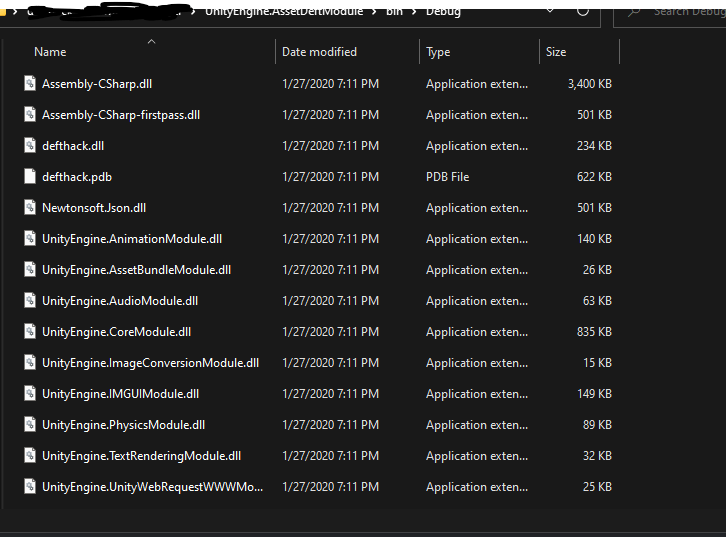The width and height of the screenshot is (726, 537).
Task: Click the 63 KB size value
Action: point(597,301)
